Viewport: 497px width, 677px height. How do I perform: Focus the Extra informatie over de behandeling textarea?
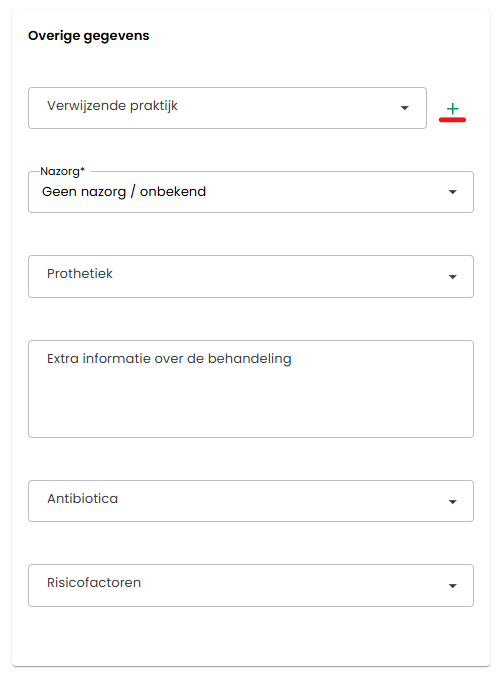251,389
